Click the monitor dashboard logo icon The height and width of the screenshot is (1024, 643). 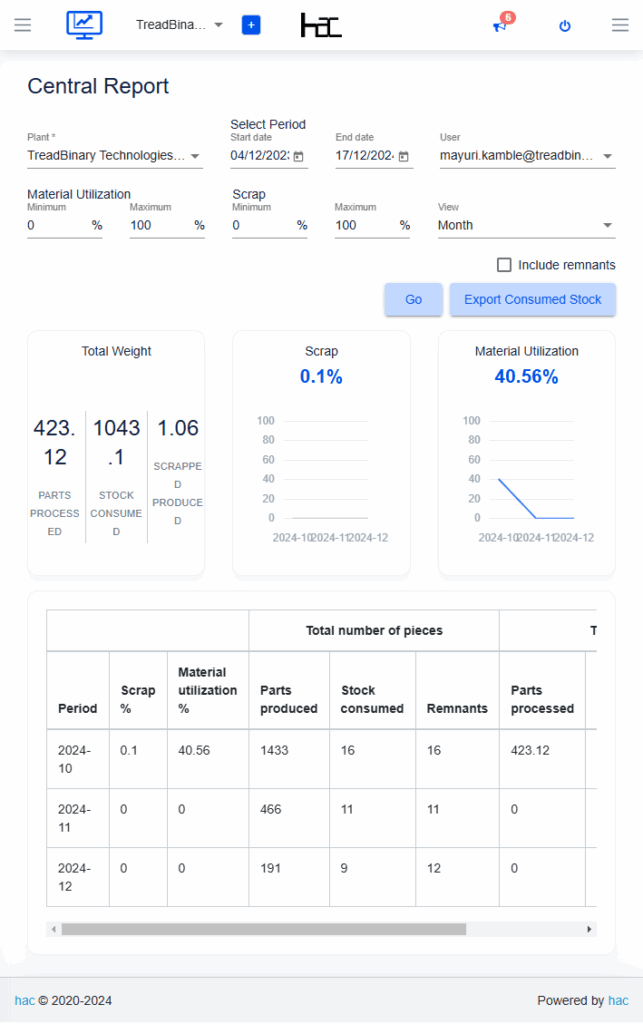click(x=84, y=25)
